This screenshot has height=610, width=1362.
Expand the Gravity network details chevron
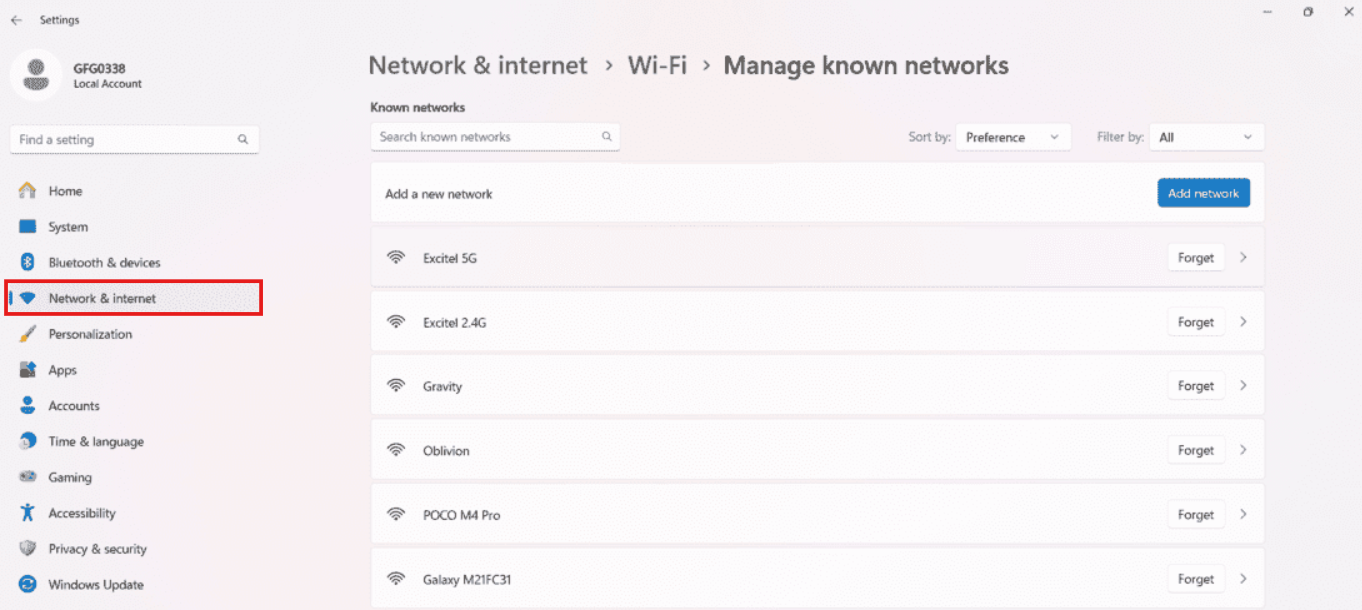[1243, 386]
